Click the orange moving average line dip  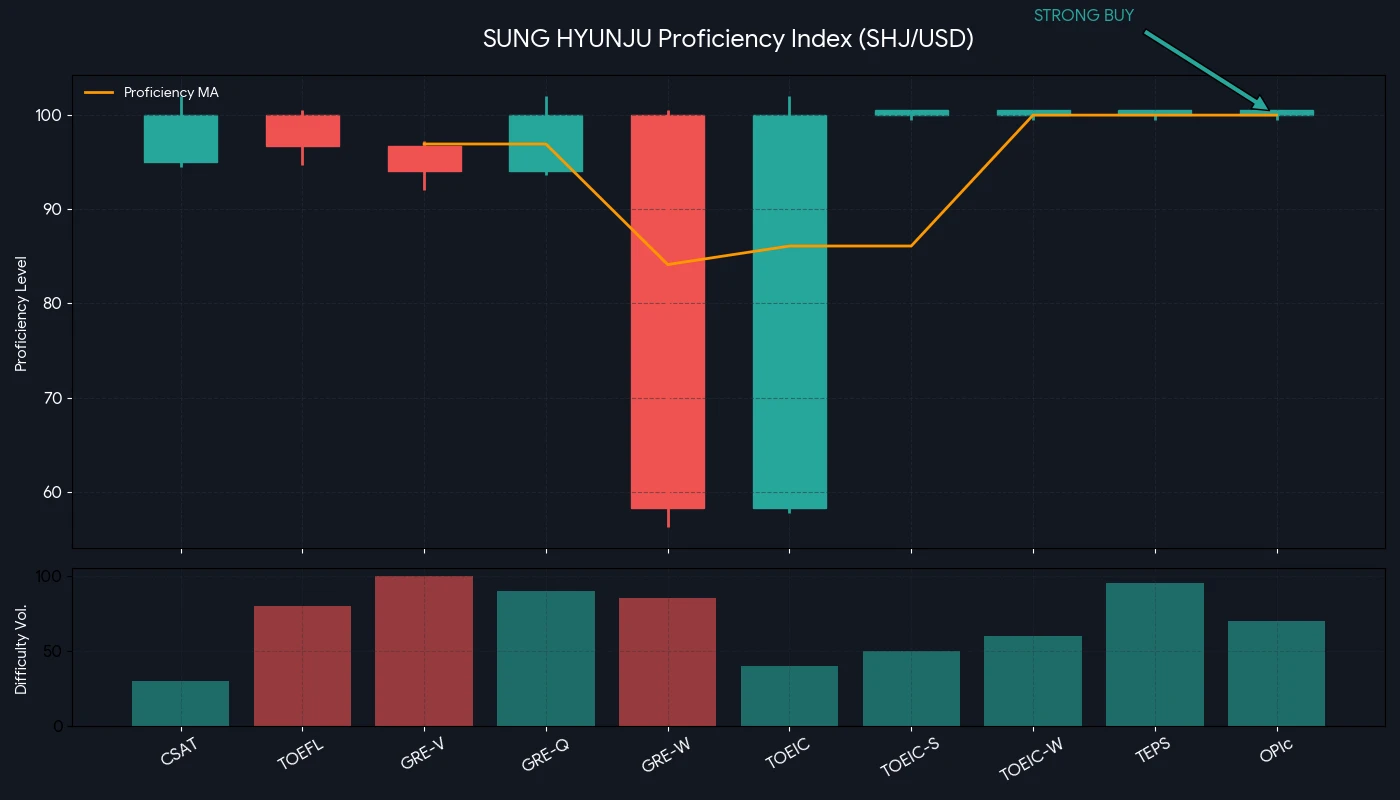[x=668, y=264]
